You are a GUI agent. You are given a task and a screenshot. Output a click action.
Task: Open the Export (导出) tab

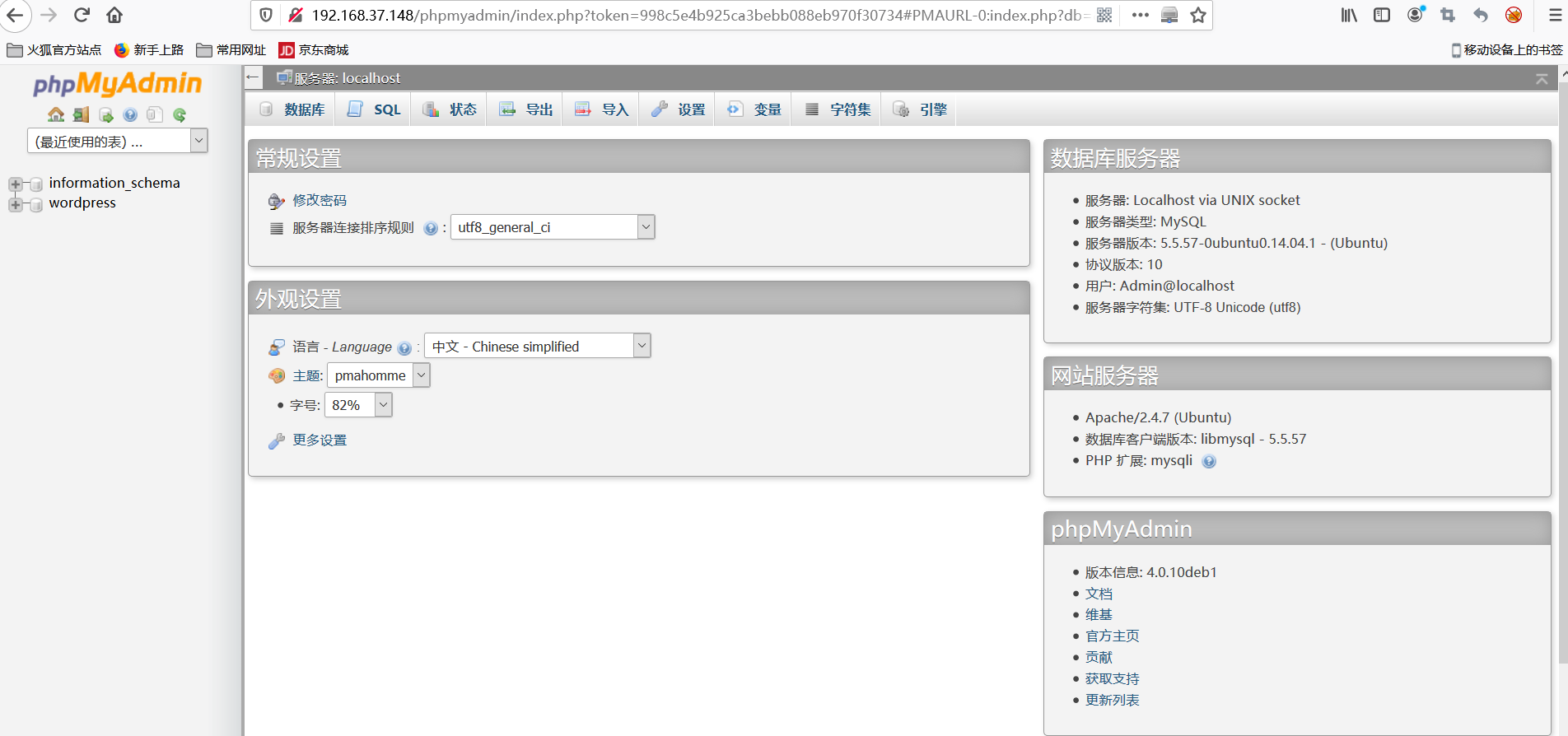point(525,109)
